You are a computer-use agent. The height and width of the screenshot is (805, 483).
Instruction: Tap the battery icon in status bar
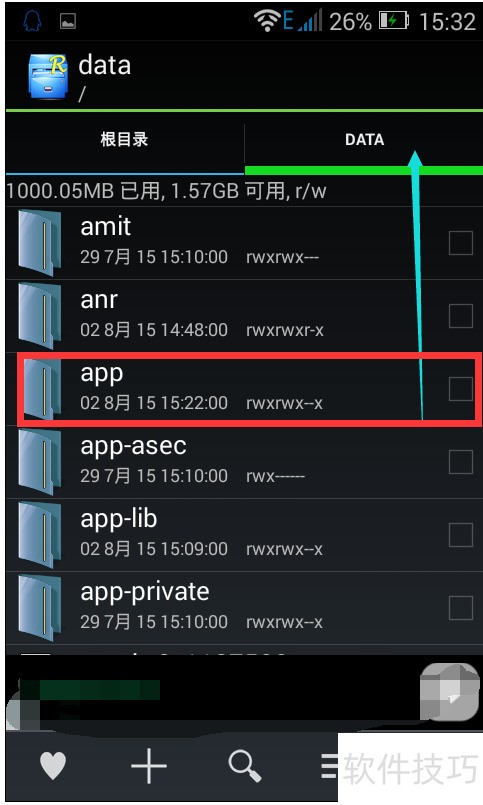point(394,21)
